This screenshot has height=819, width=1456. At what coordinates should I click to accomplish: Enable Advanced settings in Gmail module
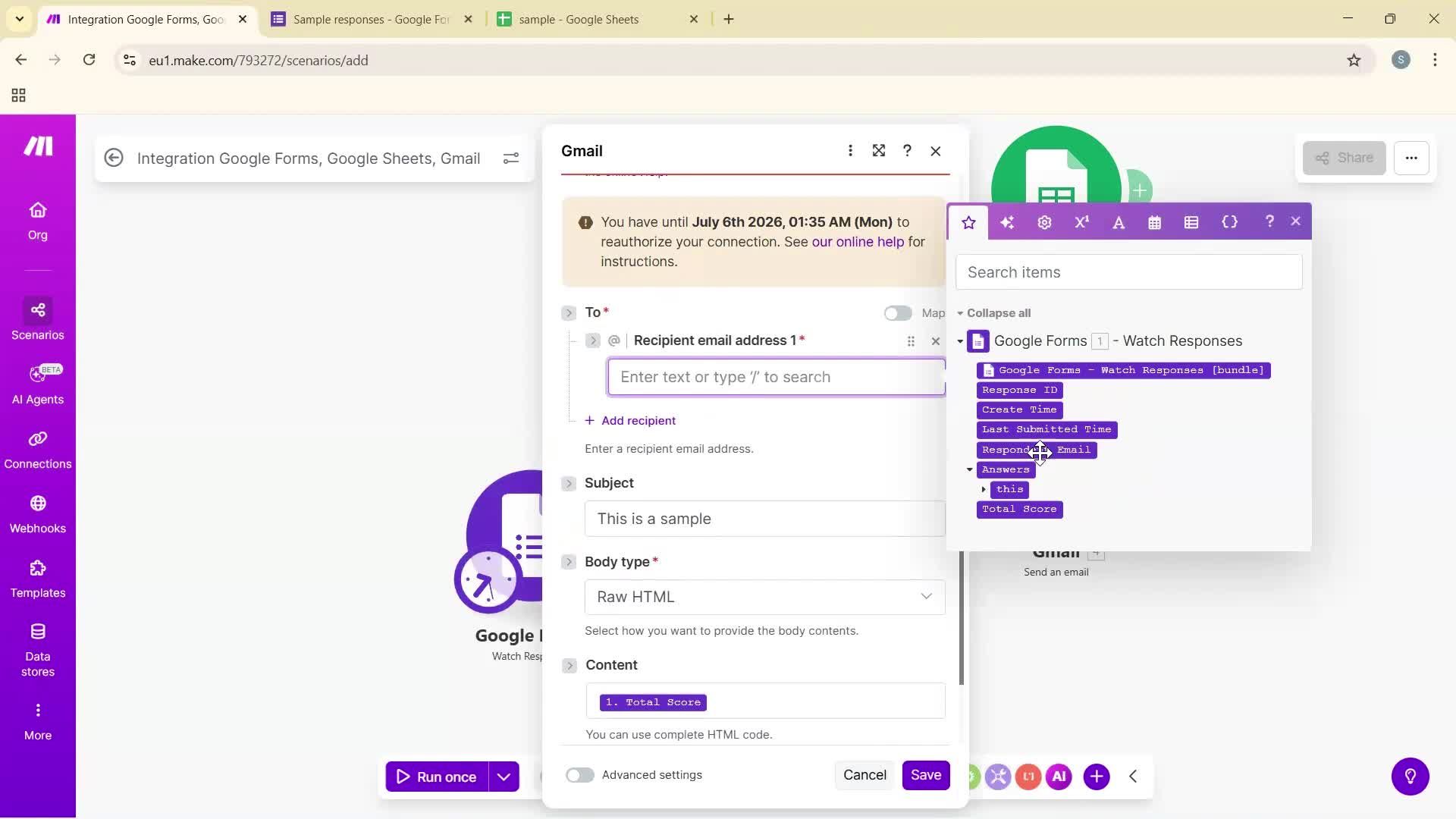[579, 775]
